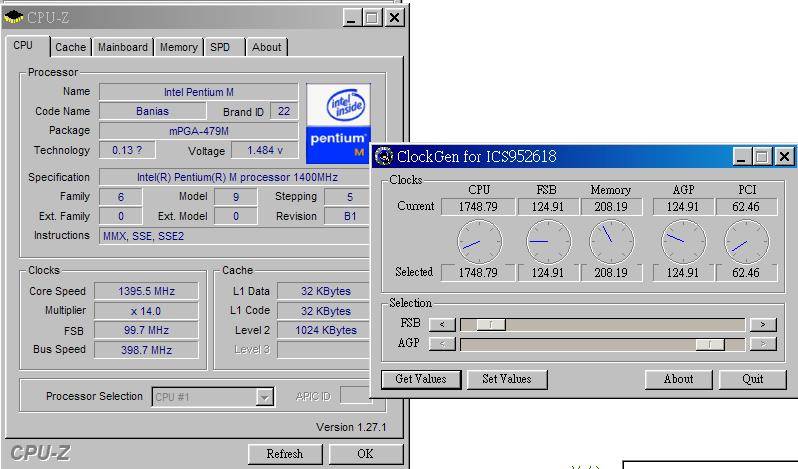The width and height of the screenshot is (798, 469).
Task: Open the SPD tab
Action: coord(224,47)
